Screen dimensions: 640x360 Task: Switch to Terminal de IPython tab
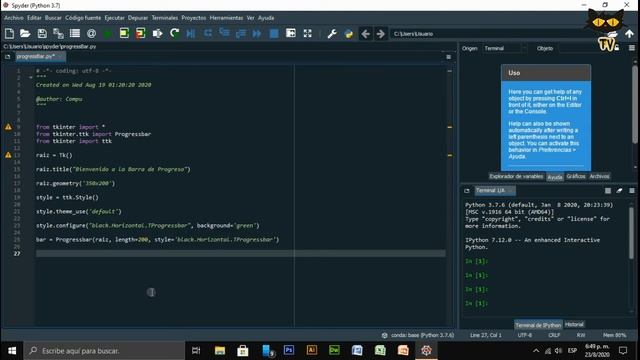(538, 325)
